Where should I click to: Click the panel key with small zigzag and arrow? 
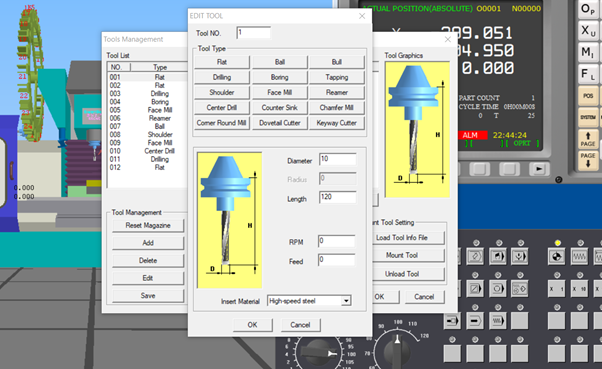point(498,321)
